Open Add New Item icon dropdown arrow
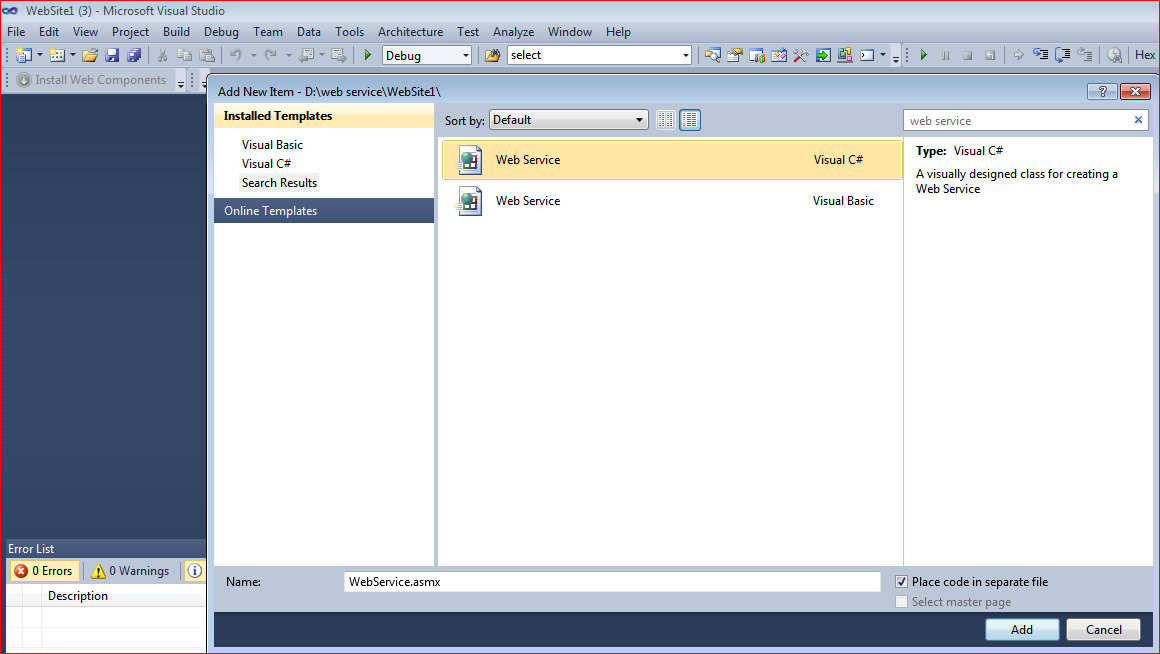This screenshot has height=654, width=1160. pos(72,55)
